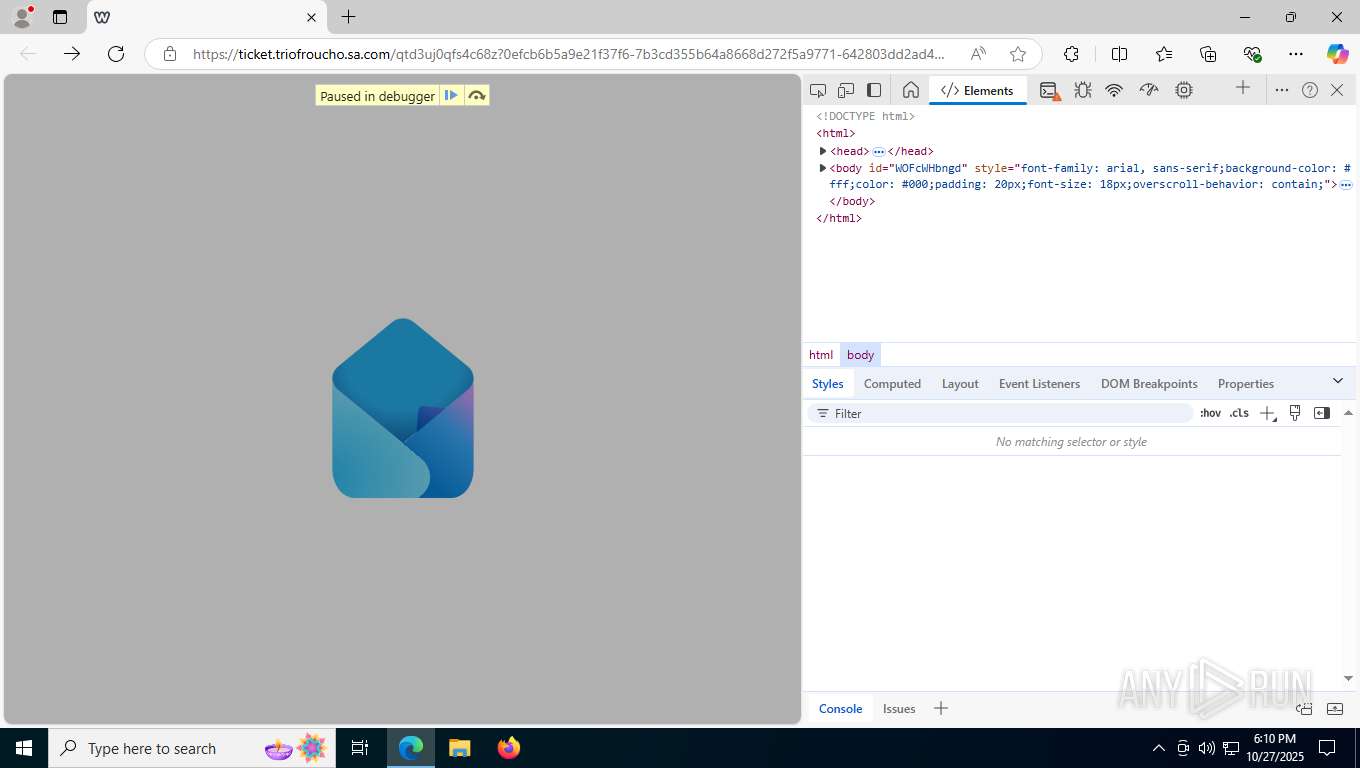Toggle :hov element state
The height and width of the screenshot is (768, 1360).
coord(1210,413)
